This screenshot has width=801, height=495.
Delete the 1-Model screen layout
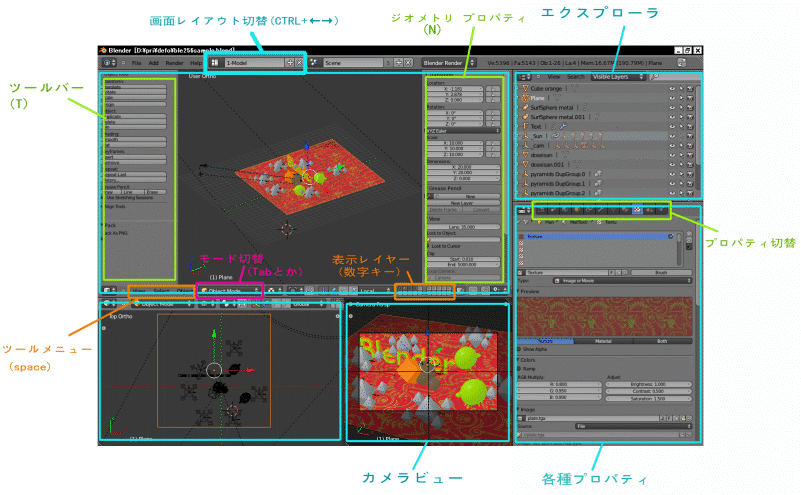click(299, 62)
